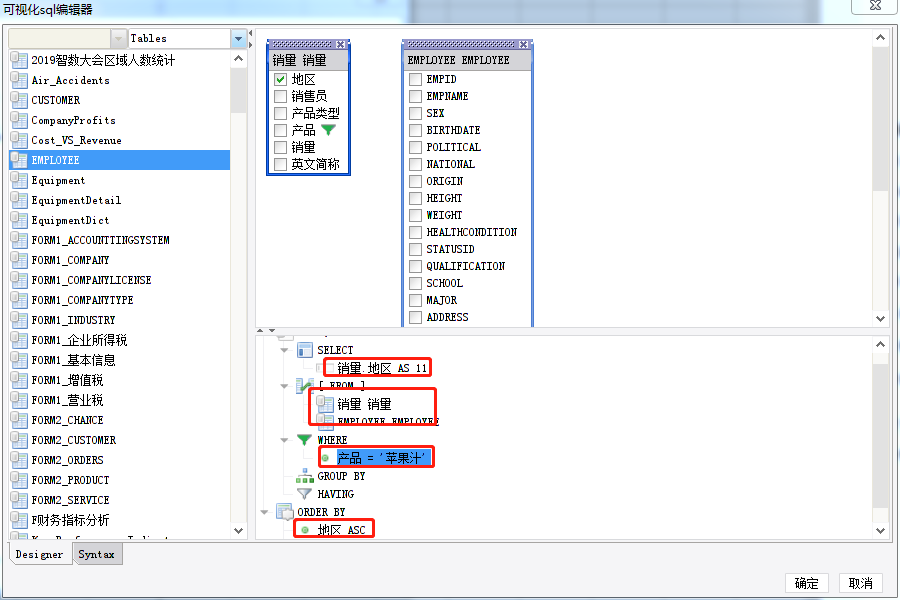The width and height of the screenshot is (900, 600).
Task: Click the table icon beside FORM1_INDUSTRY
Action: [x=19, y=320]
